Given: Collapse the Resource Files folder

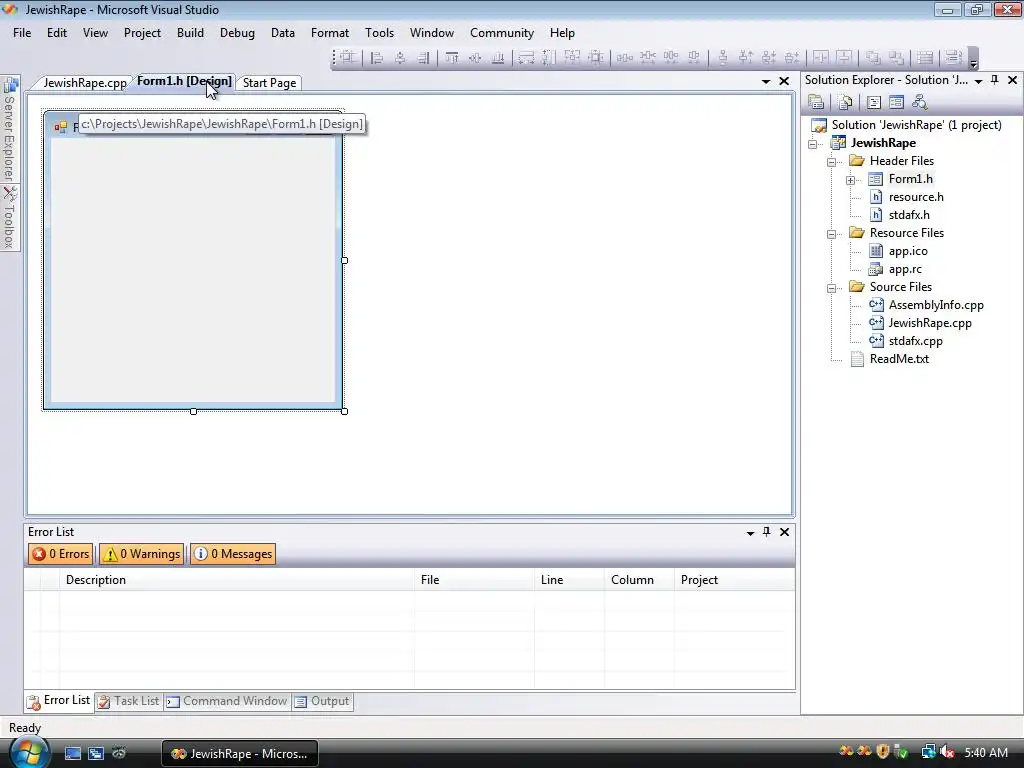Looking at the screenshot, I should 831,234.
